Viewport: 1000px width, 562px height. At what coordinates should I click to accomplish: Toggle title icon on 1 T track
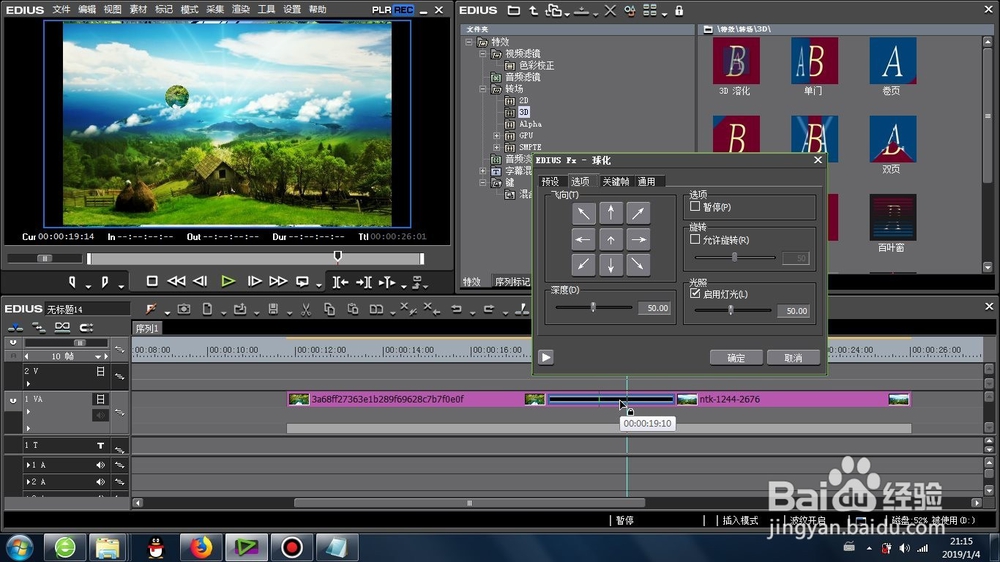pos(100,445)
